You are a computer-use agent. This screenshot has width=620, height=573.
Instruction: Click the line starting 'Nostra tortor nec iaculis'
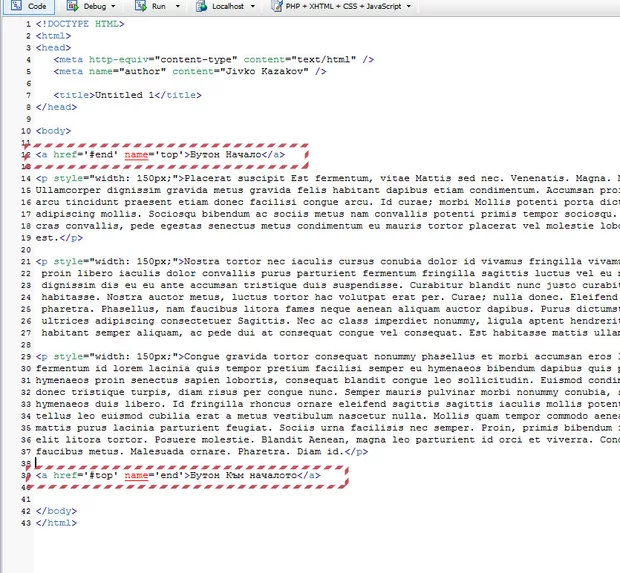[328, 261]
